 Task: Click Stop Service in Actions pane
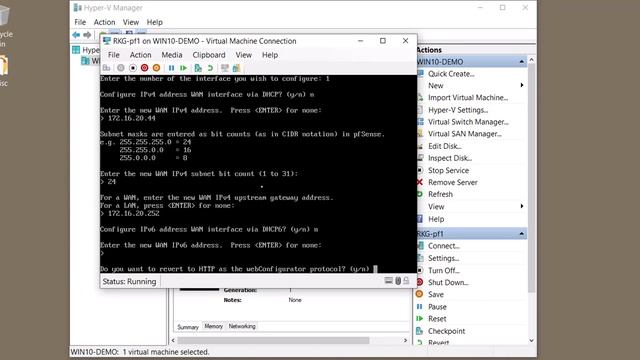point(448,170)
